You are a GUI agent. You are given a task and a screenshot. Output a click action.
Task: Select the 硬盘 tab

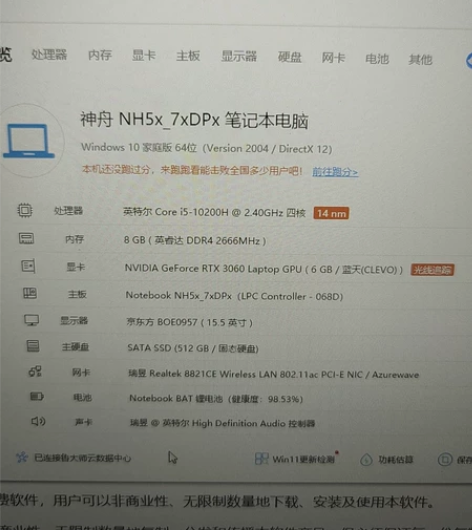click(289, 57)
